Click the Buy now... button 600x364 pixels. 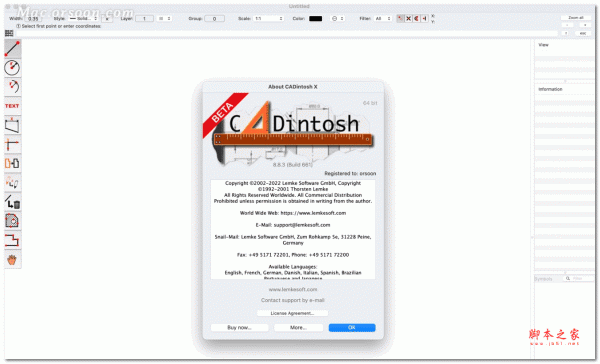pos(240,328)
